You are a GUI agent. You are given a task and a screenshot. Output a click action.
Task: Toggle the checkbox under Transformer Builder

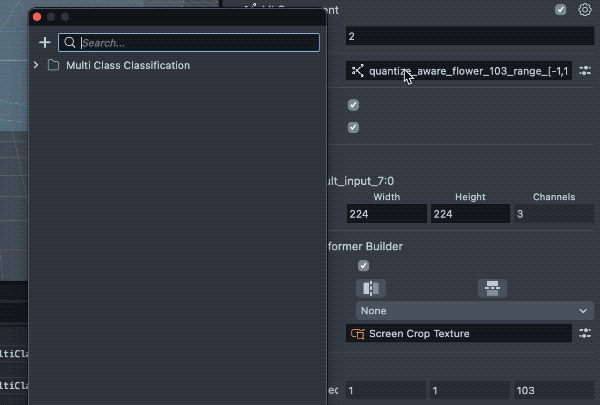click(364, 266)
